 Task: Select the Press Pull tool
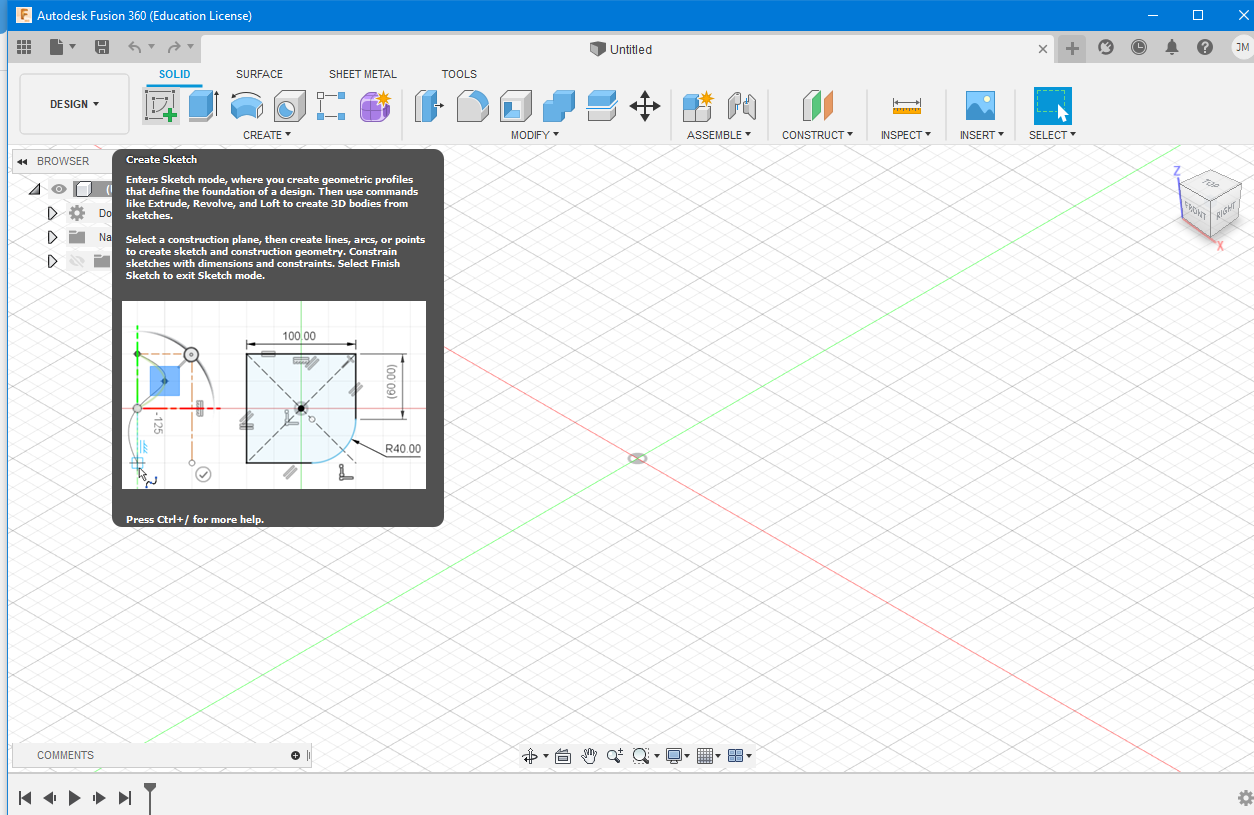(x=429, y=106)
